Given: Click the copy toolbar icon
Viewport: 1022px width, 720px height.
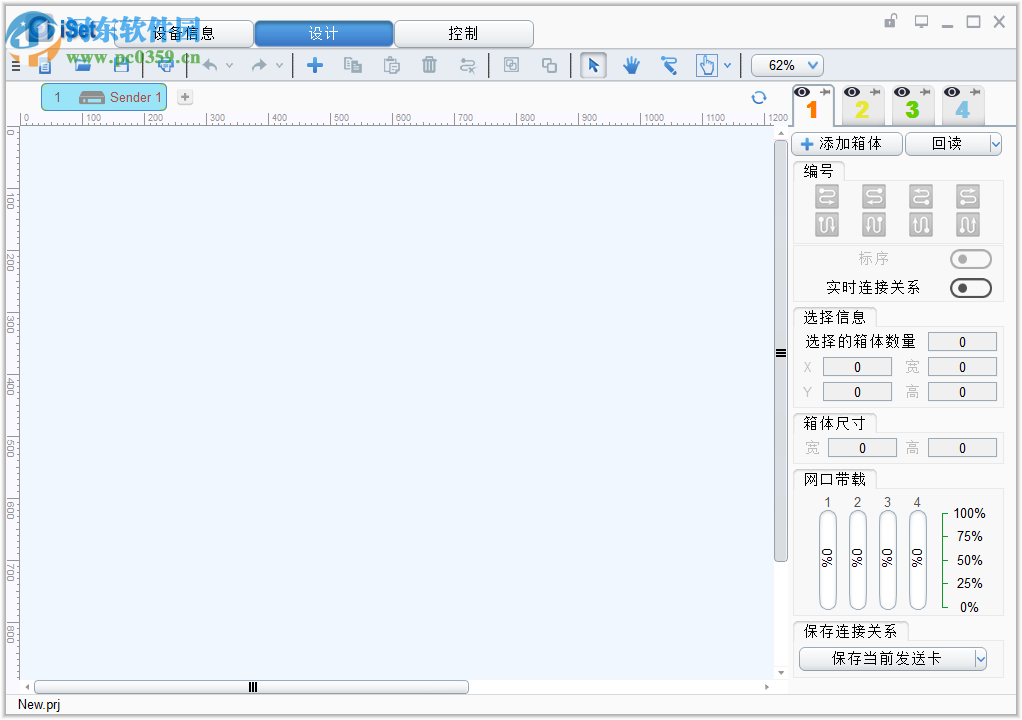Looking at the screenshot, I should [x=352, y=65].
